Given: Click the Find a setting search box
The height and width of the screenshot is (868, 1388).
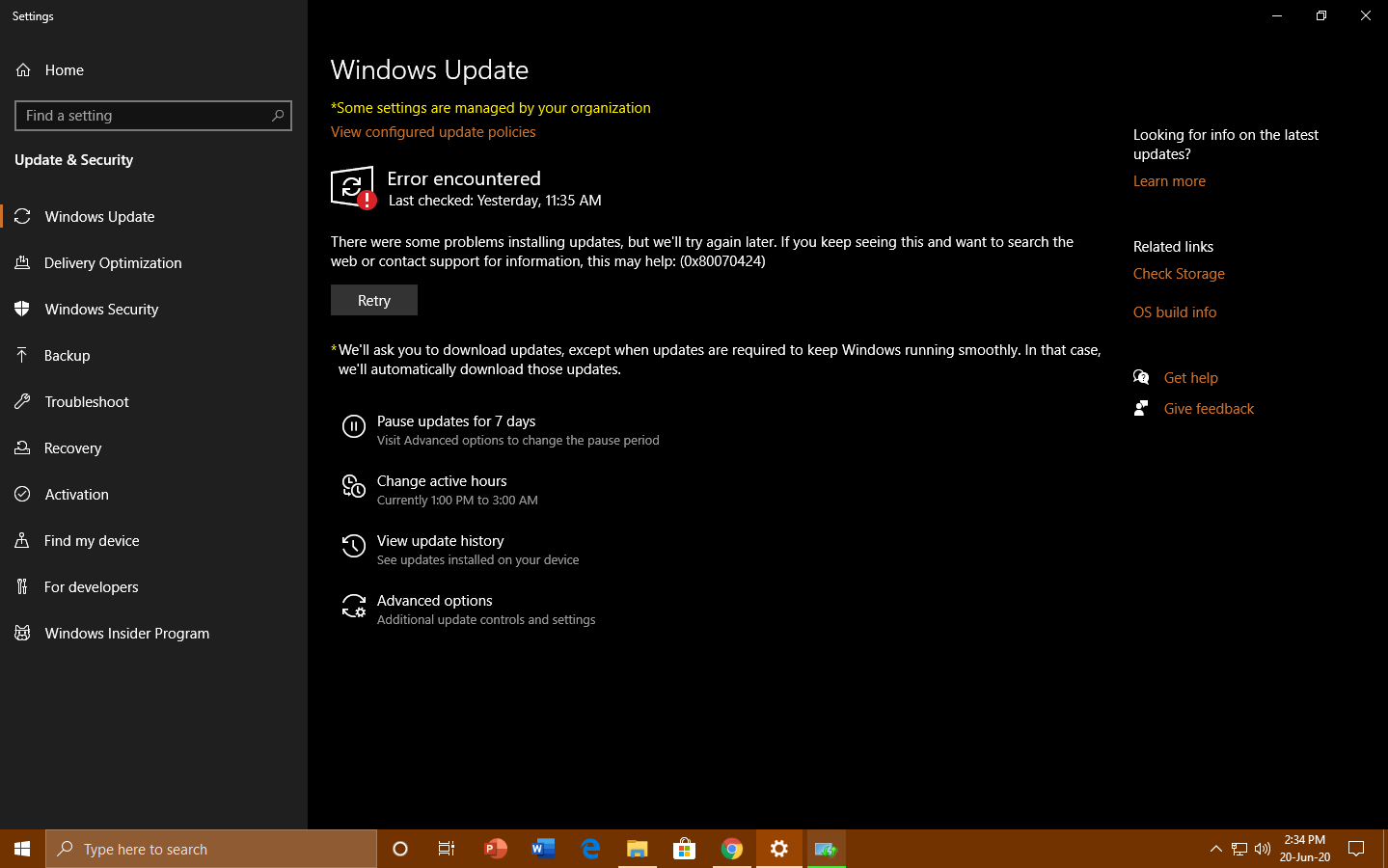Looking at the screenshot, I should tap(153, 116).
